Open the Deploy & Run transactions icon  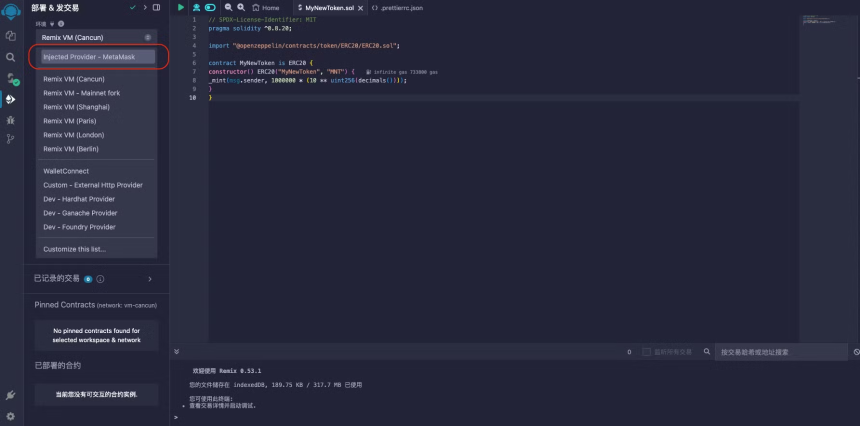pyautogui.click(x=10, y=99)
